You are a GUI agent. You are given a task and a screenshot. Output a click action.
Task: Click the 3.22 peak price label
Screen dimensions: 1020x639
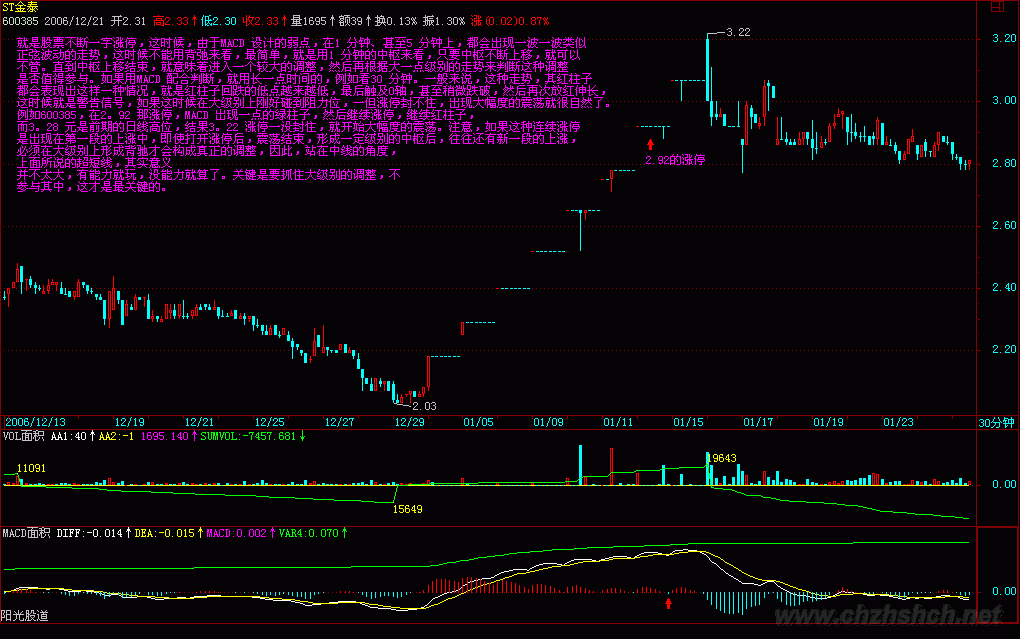(737, 33)
